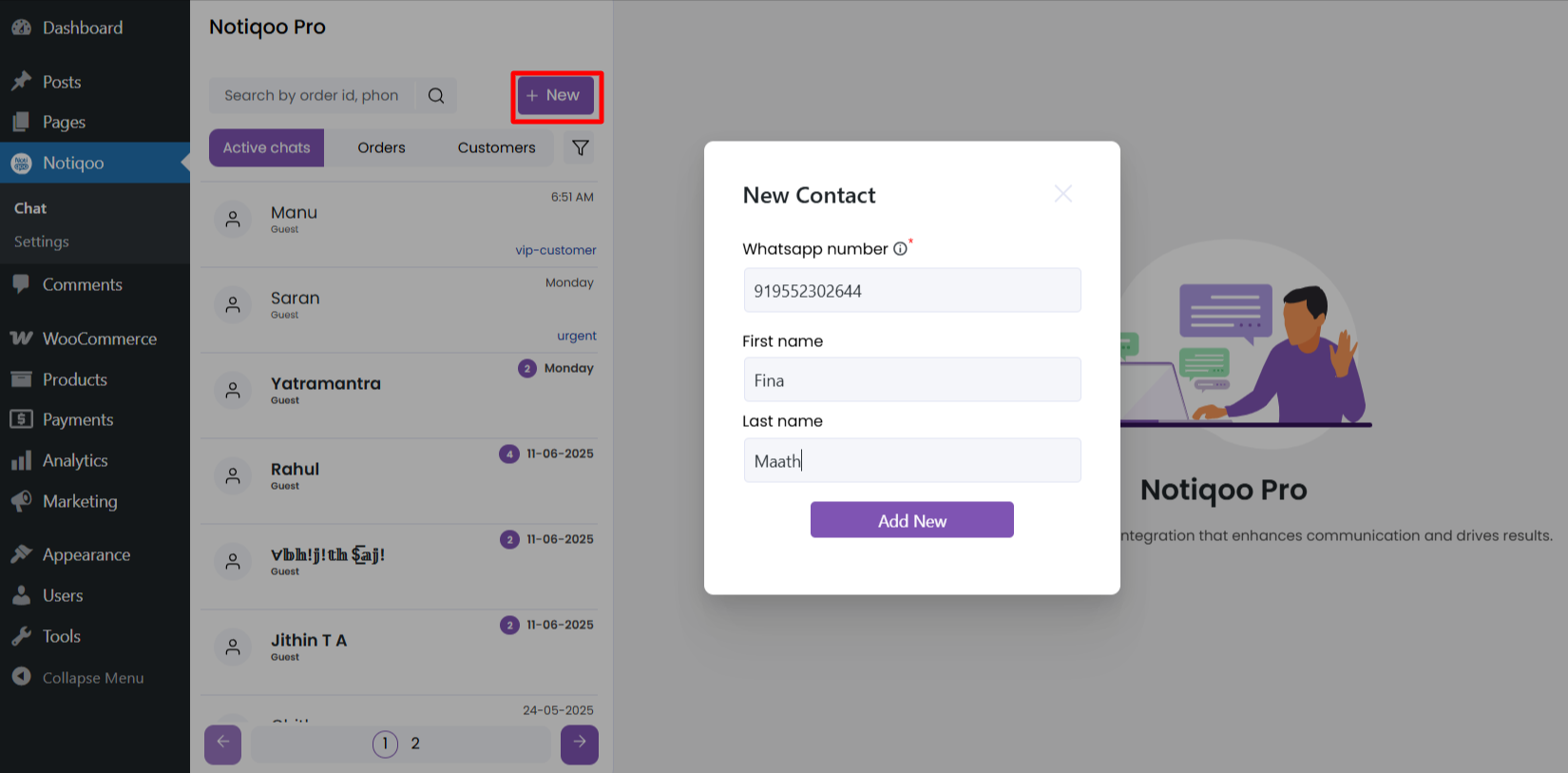Image resolution: width=1568 pixels, height=773 pixels.
Task: Click the WhatsApp number info icon
Action: [x=900, y=249]
